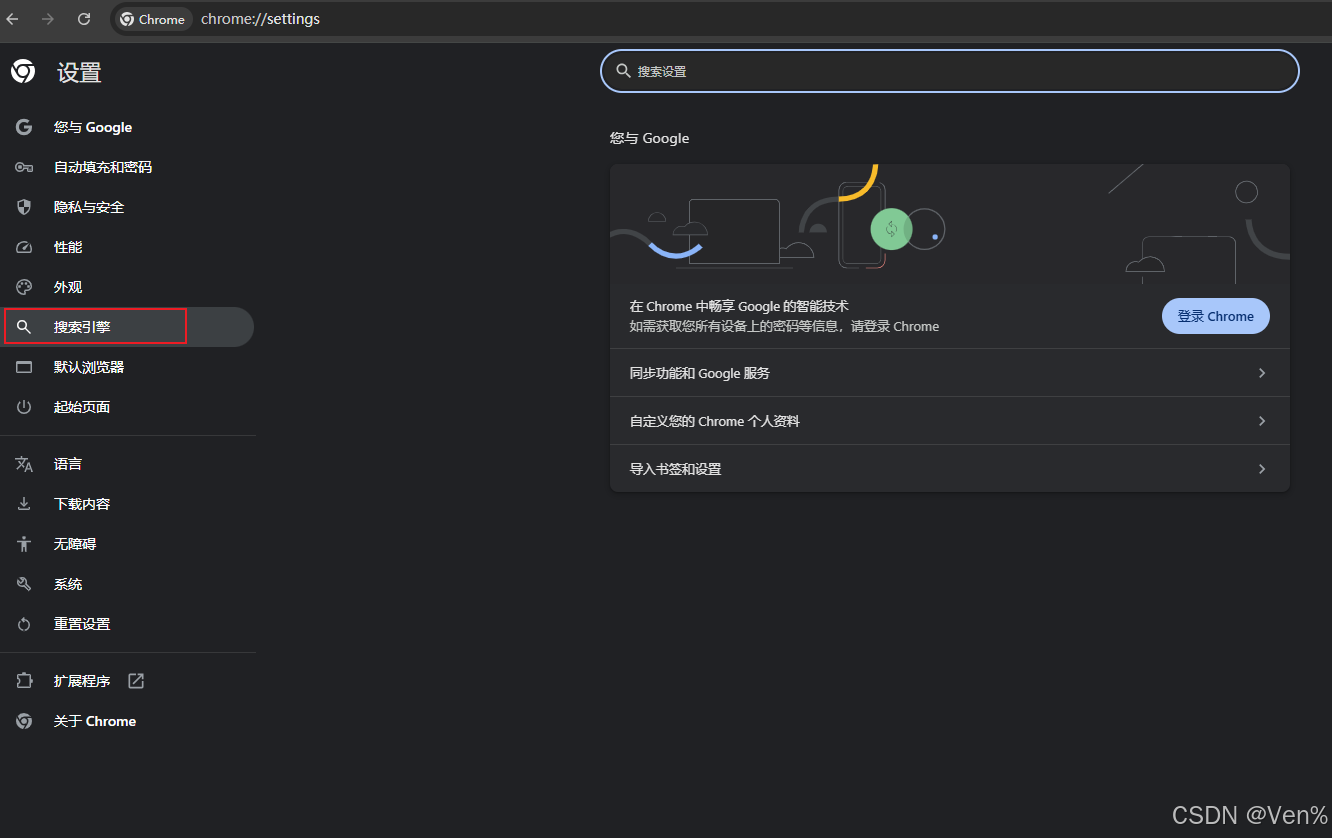Screen dimensions: 1332x838
Task: Click the reset icon for 重置设置
Action: click(24, 624)
